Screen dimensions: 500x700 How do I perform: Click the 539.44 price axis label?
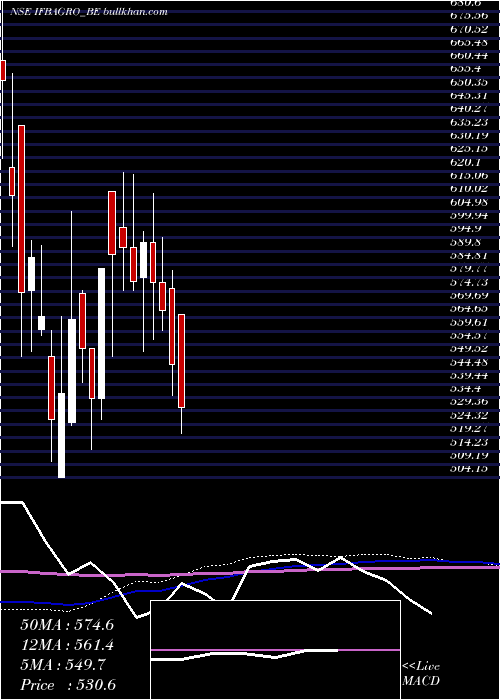tap(468, 375)
